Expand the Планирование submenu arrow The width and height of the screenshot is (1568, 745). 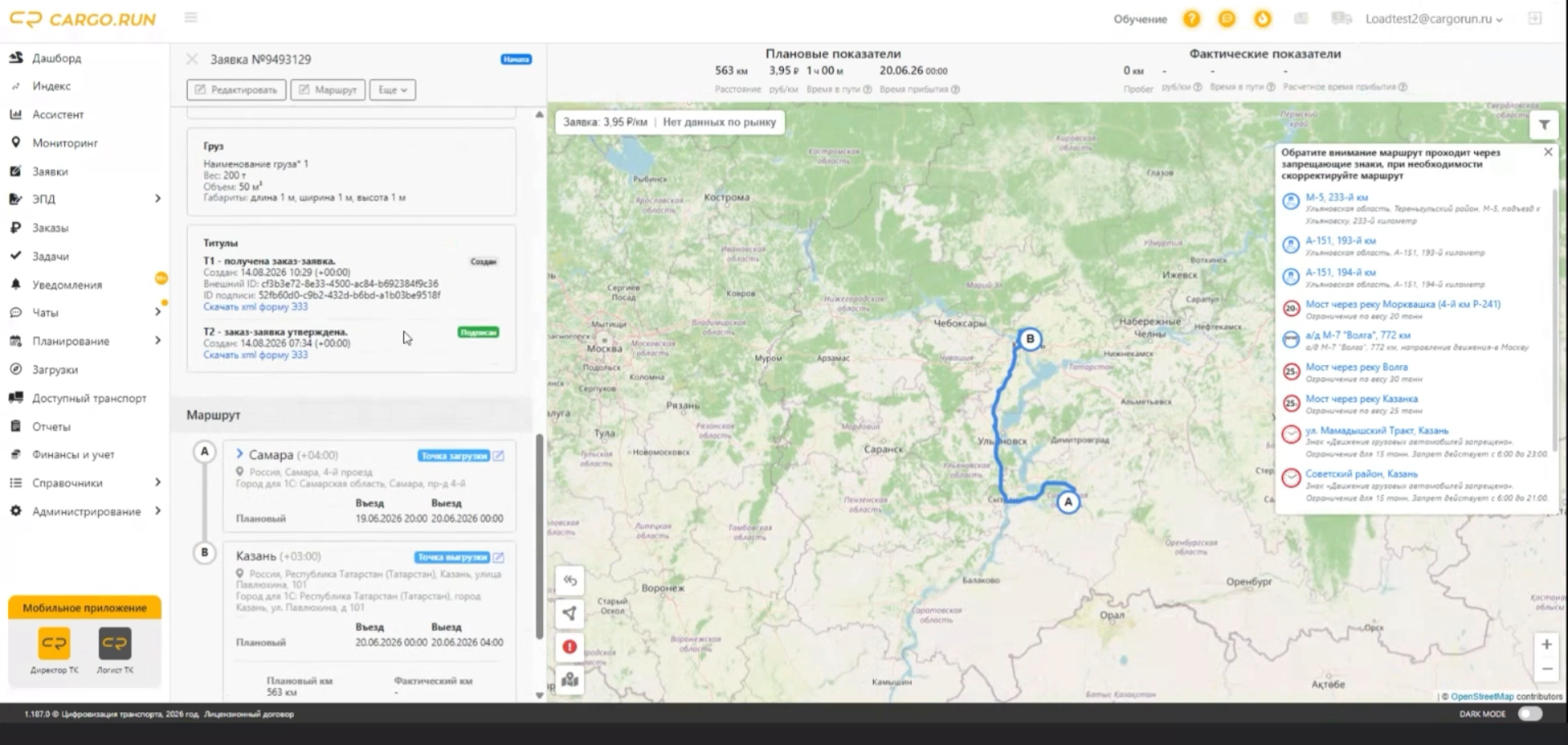158,341
